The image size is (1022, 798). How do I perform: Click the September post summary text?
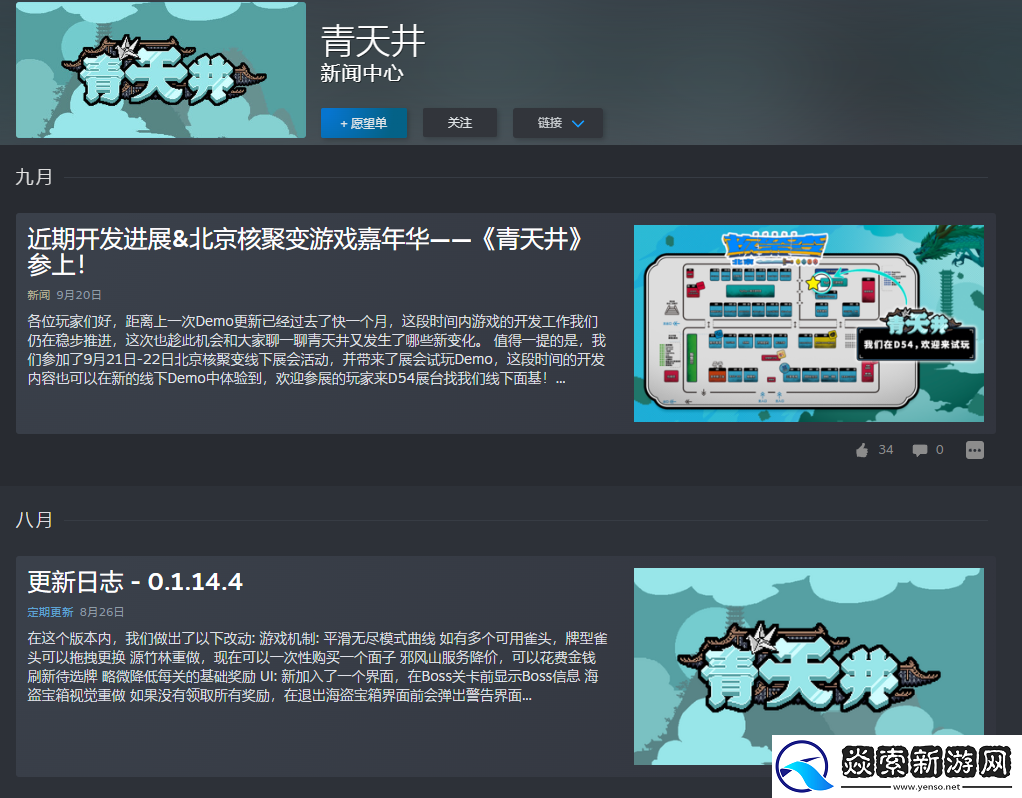click(x=315, y=350)
